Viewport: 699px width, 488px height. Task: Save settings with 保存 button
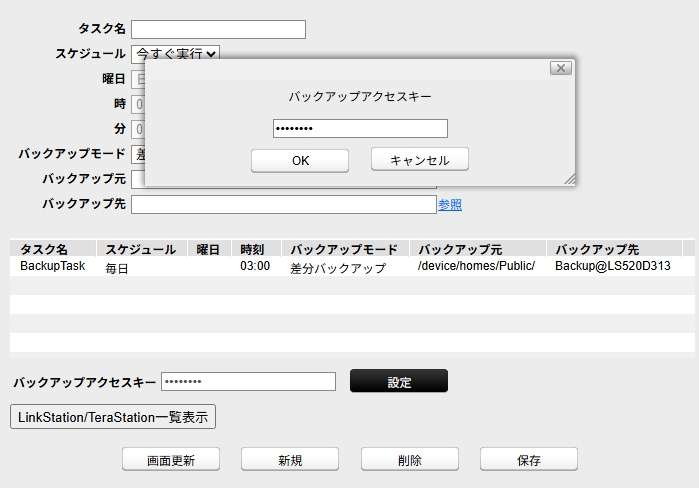[529, 460]
